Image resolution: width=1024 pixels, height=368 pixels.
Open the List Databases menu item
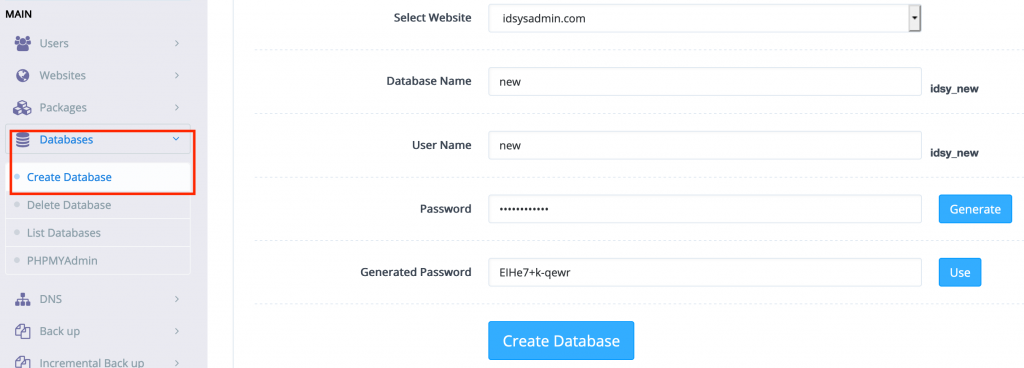pyautogui.click(x=64, y=232)
